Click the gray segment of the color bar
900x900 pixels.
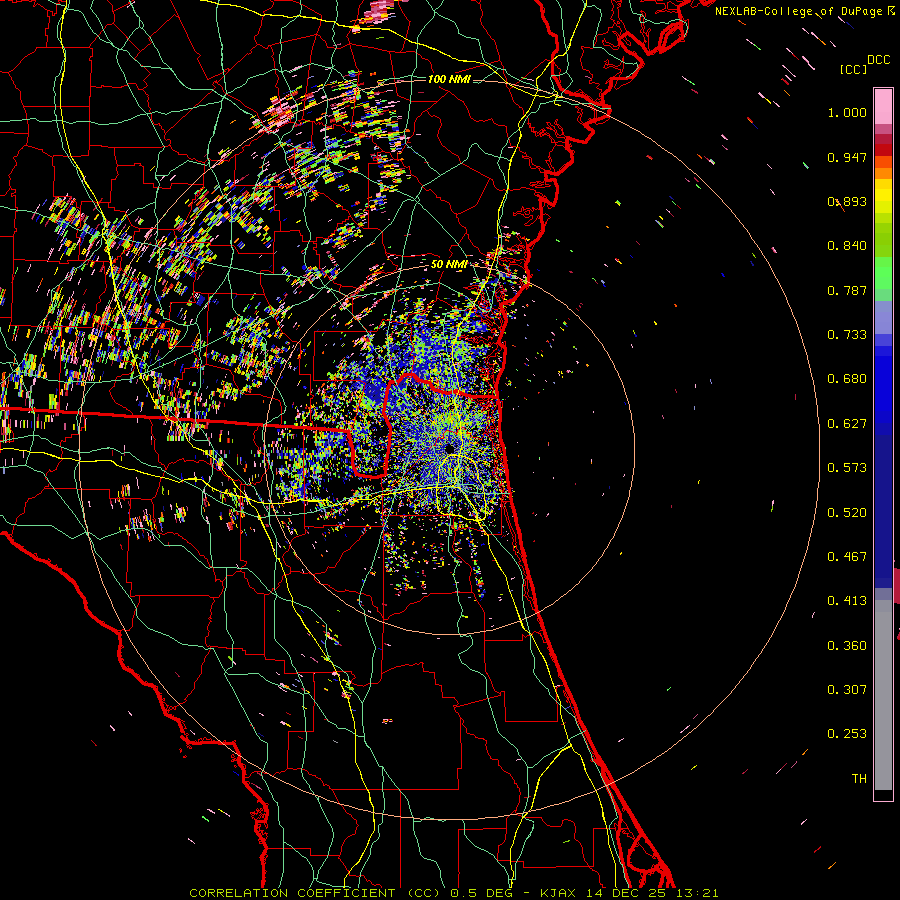(883, 695)
